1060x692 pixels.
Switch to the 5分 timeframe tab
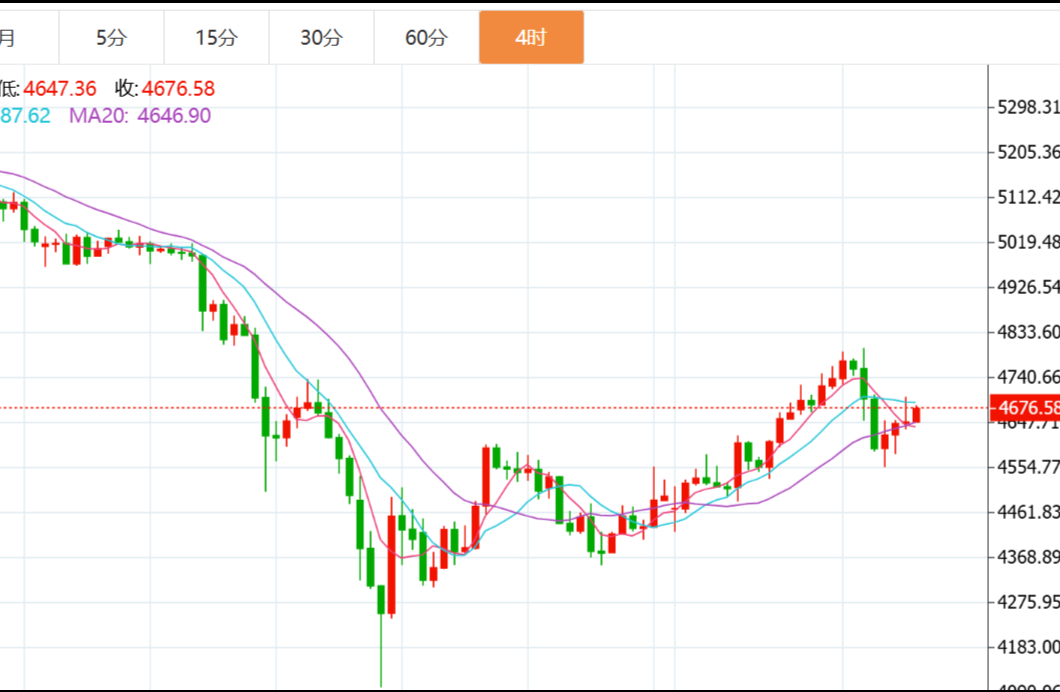111,38
